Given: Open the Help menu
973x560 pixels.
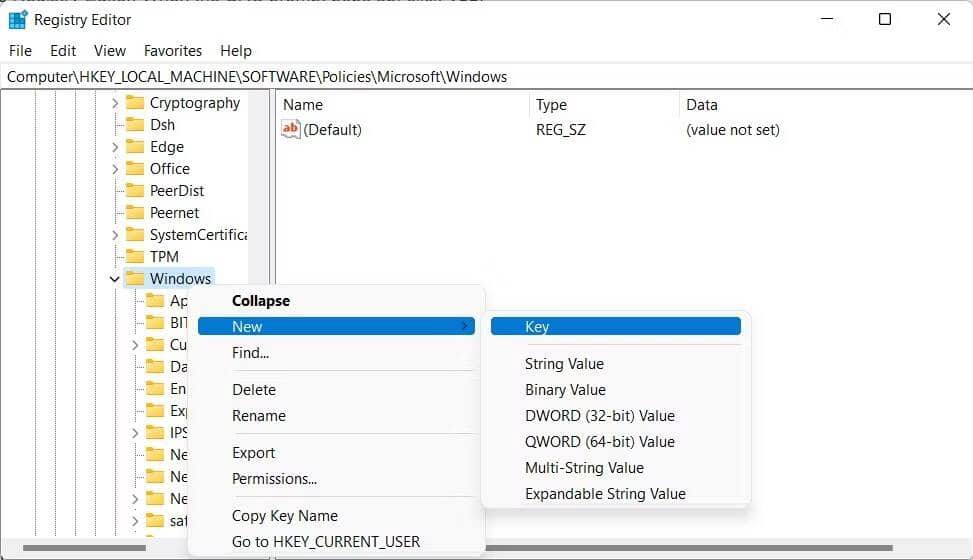Looking at the screenshot, I should (236, 50).
